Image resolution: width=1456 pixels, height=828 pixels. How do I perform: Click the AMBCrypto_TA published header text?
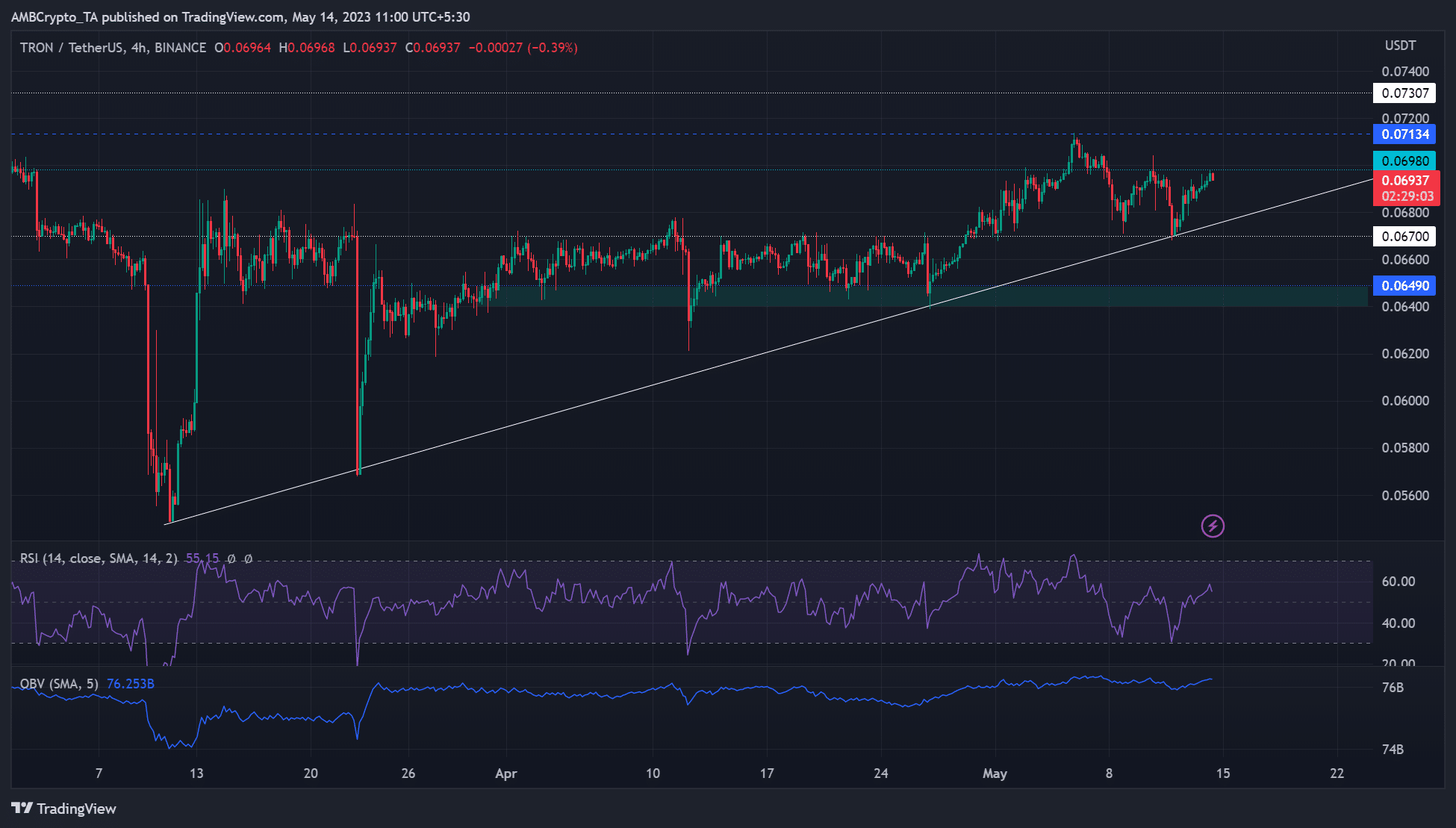pyautogui.click(x=240, y=17)
